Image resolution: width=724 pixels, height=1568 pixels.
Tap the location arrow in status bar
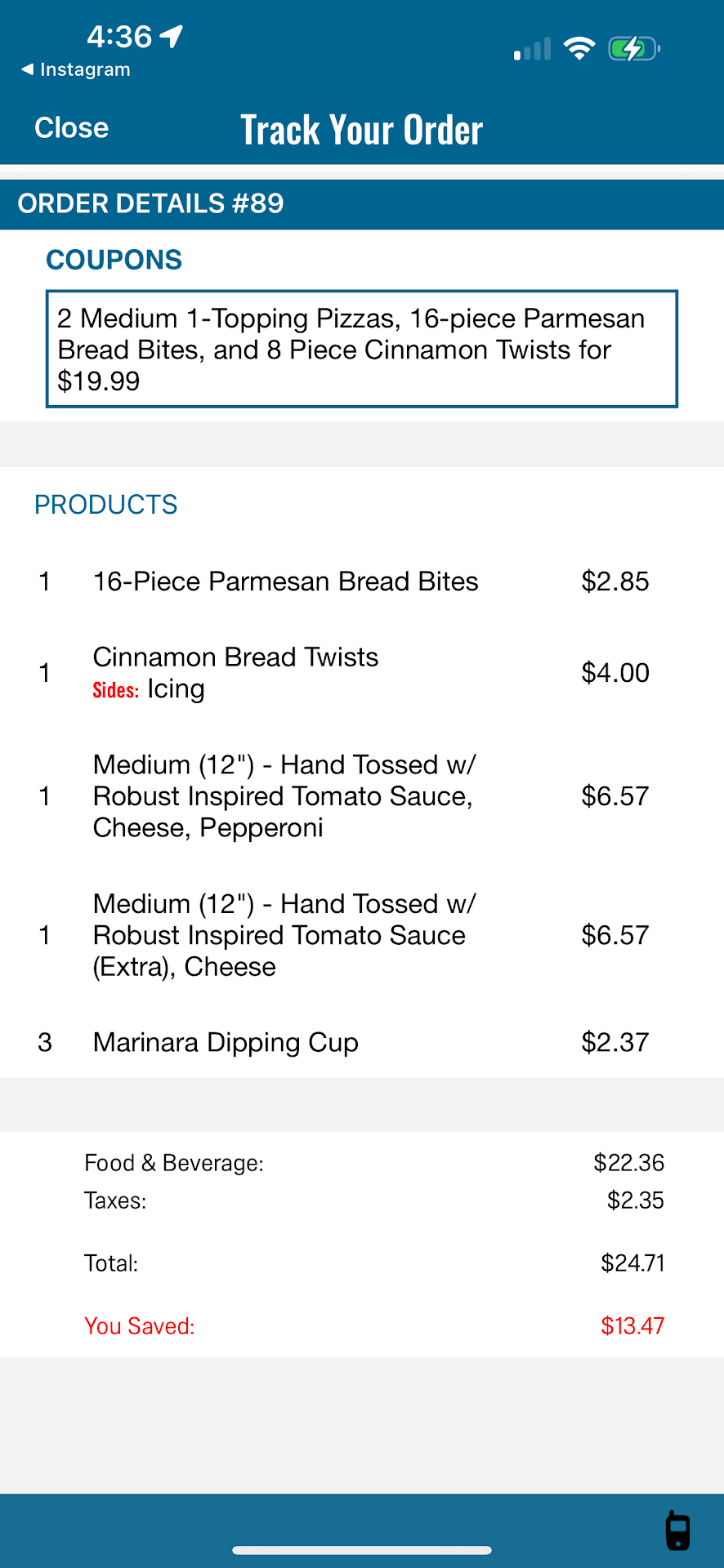coord(172,36)
